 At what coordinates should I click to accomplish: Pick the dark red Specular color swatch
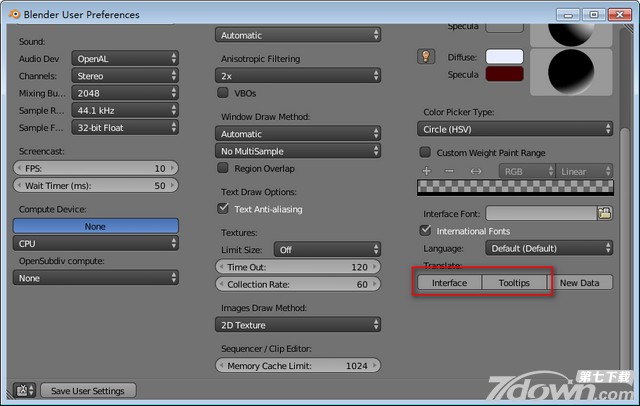click(504, 74)
